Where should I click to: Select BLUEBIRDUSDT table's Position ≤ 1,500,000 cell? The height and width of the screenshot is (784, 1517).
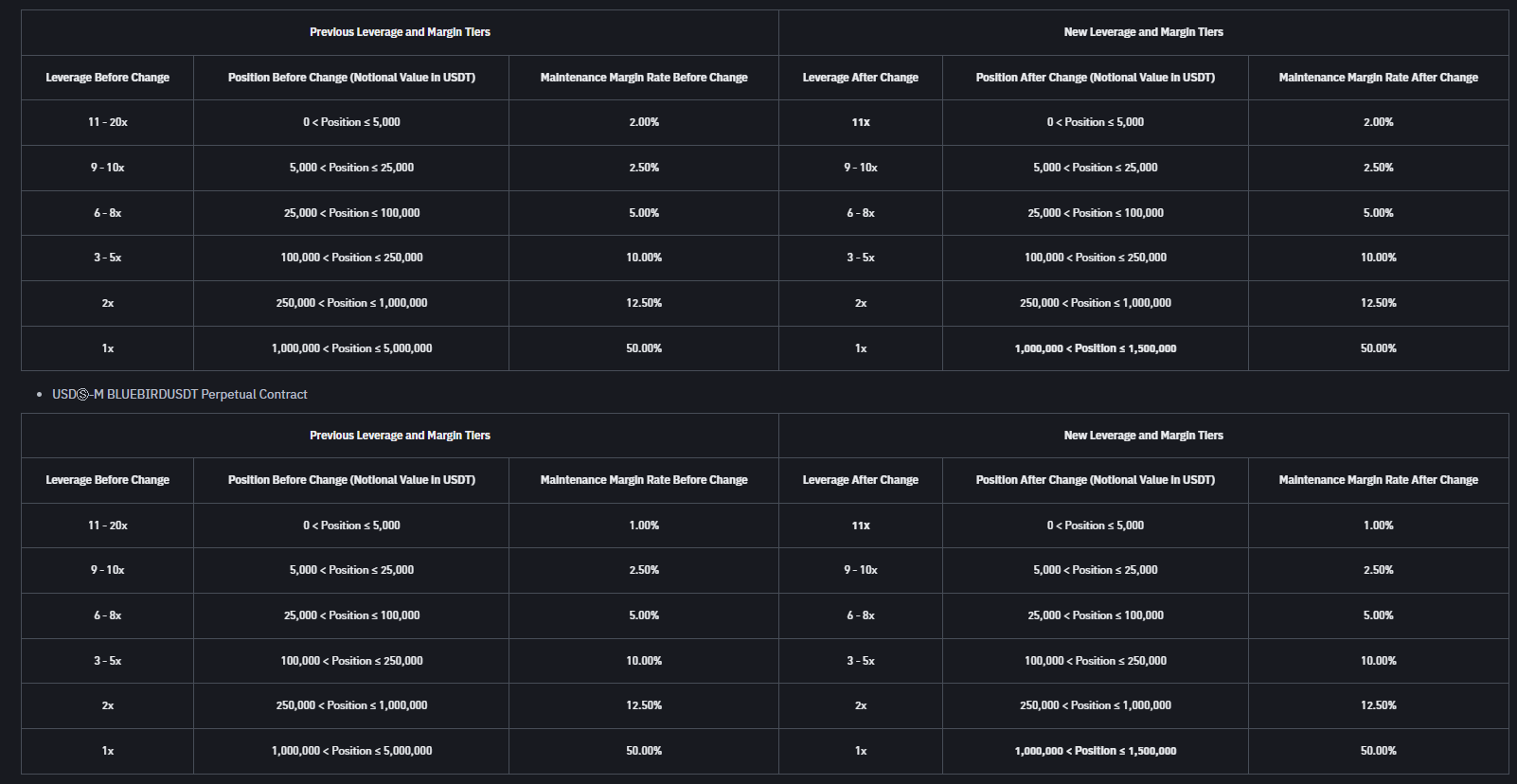point(1096,751)
